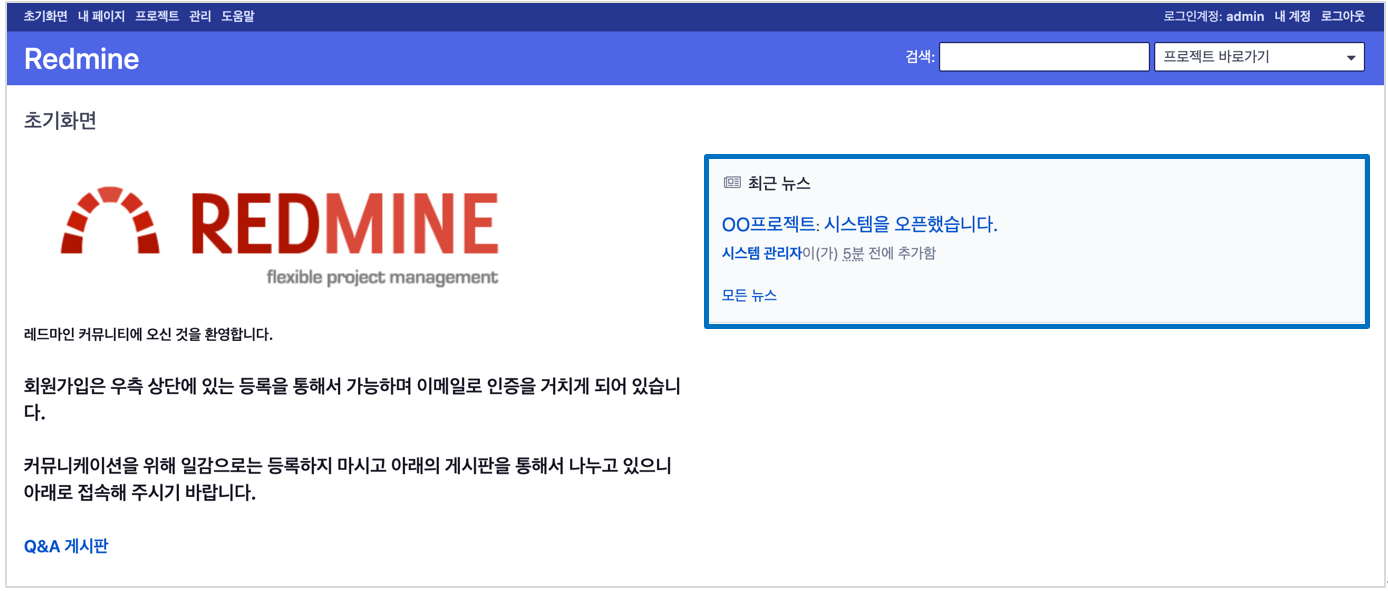The width and height of the screenshot is (1388, 591).
Task: Open the 초기화면 menu item
Action: [46, 16]
